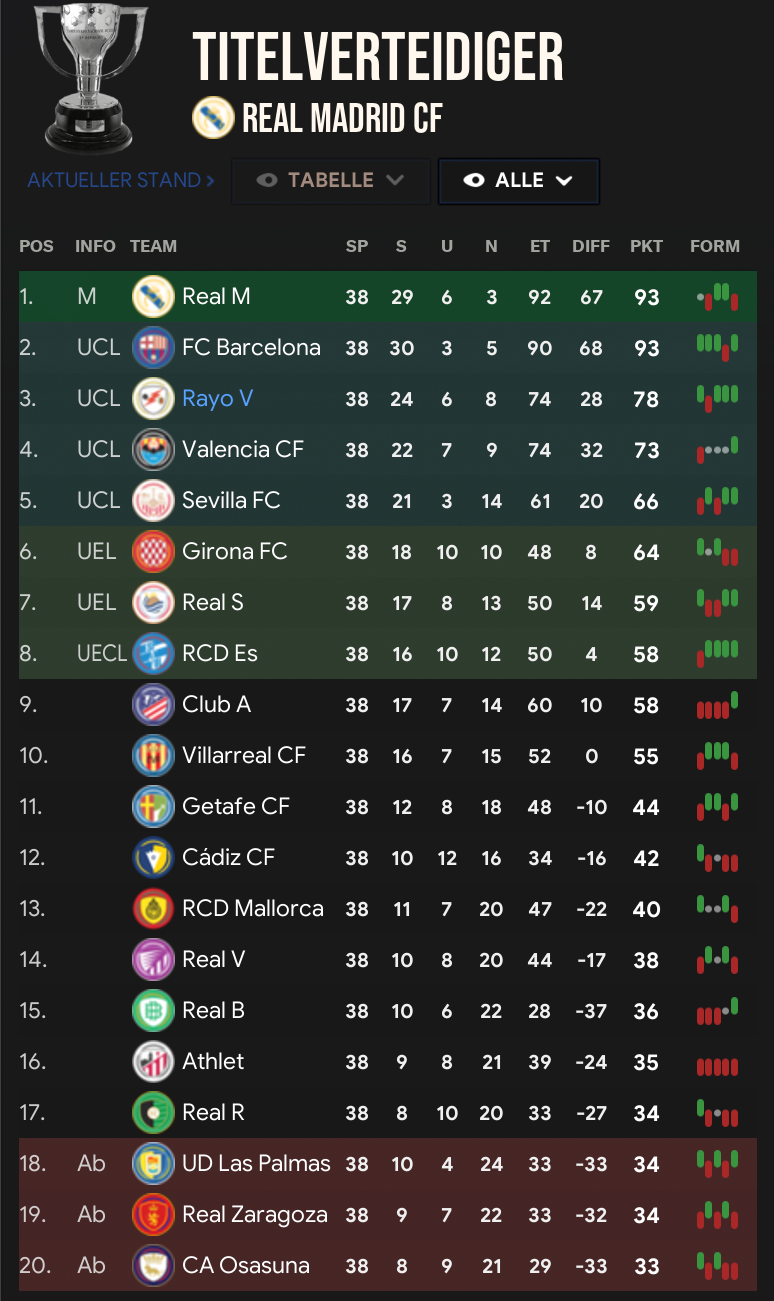Click the Sevilla FC club crest
Image resolution: width=774 pixels, height=1301 pixels.
[x=154, y=501]
